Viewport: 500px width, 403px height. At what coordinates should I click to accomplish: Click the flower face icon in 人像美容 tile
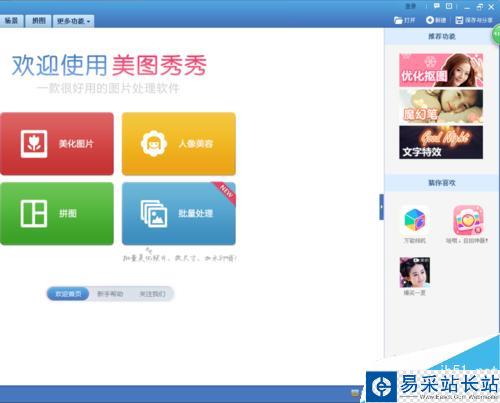click(154, 144)
